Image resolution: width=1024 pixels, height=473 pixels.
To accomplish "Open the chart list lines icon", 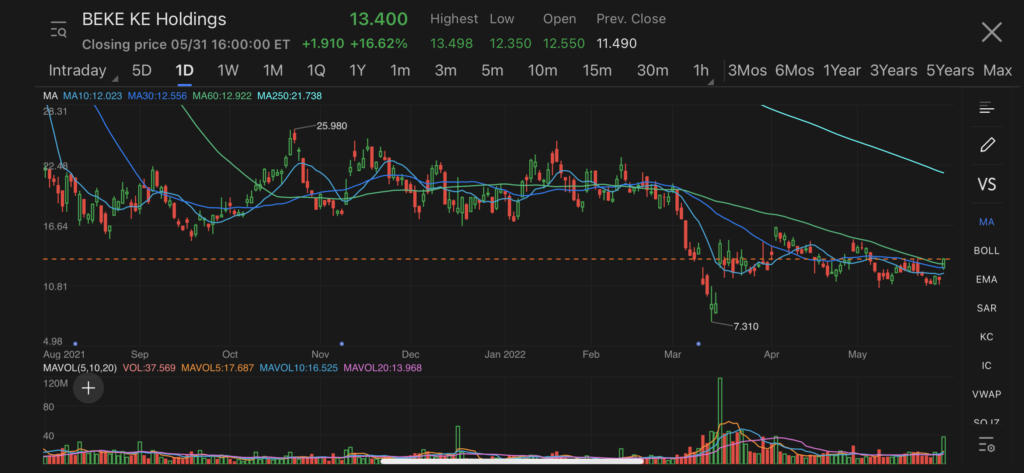I will coord(986,108).
